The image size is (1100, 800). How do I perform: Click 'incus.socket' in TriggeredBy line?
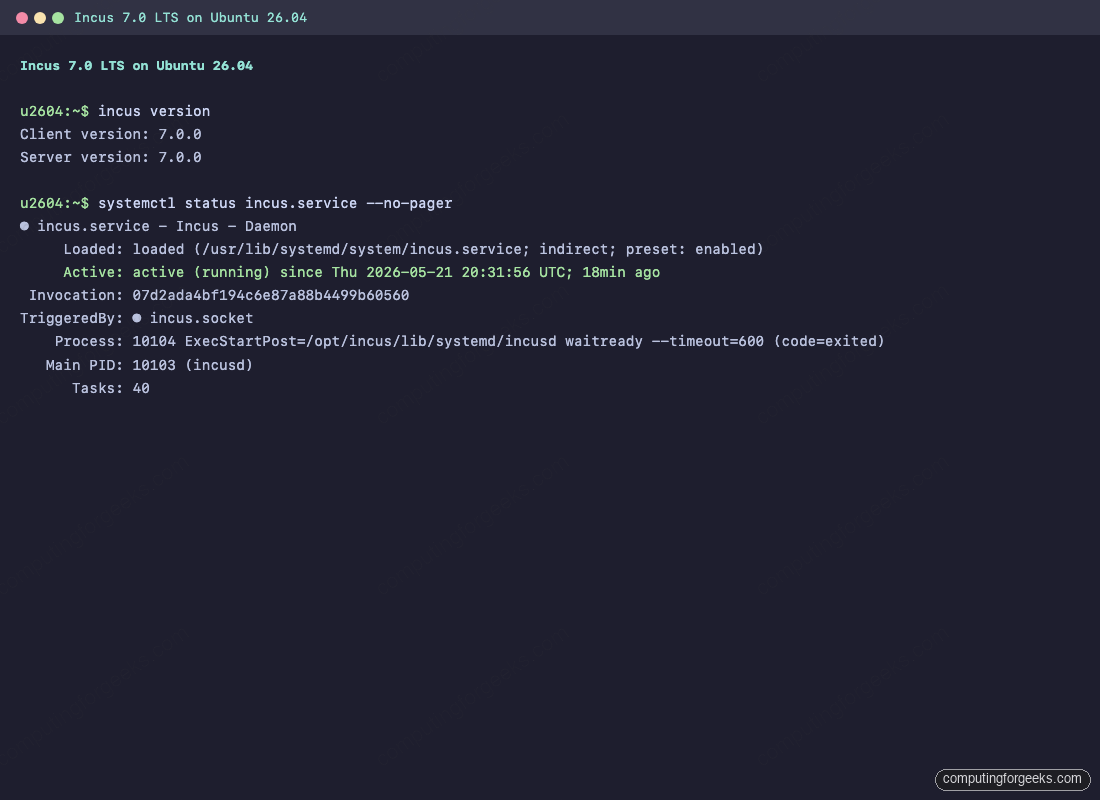click(201, 318)
